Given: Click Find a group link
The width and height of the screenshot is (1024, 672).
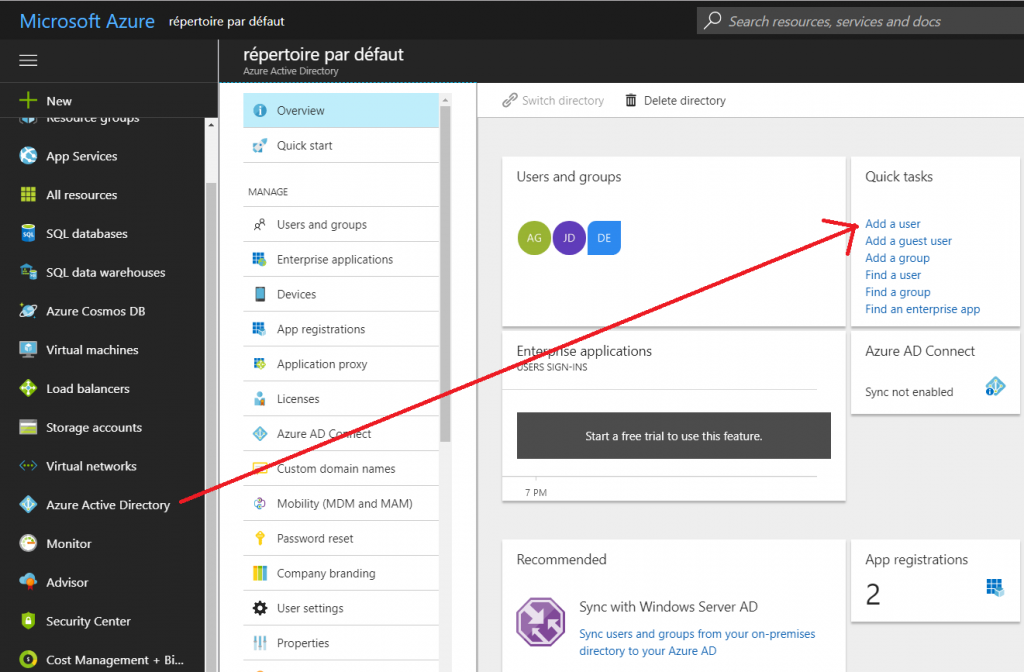Looking at the screenshot, I should [x=898, y=291].
